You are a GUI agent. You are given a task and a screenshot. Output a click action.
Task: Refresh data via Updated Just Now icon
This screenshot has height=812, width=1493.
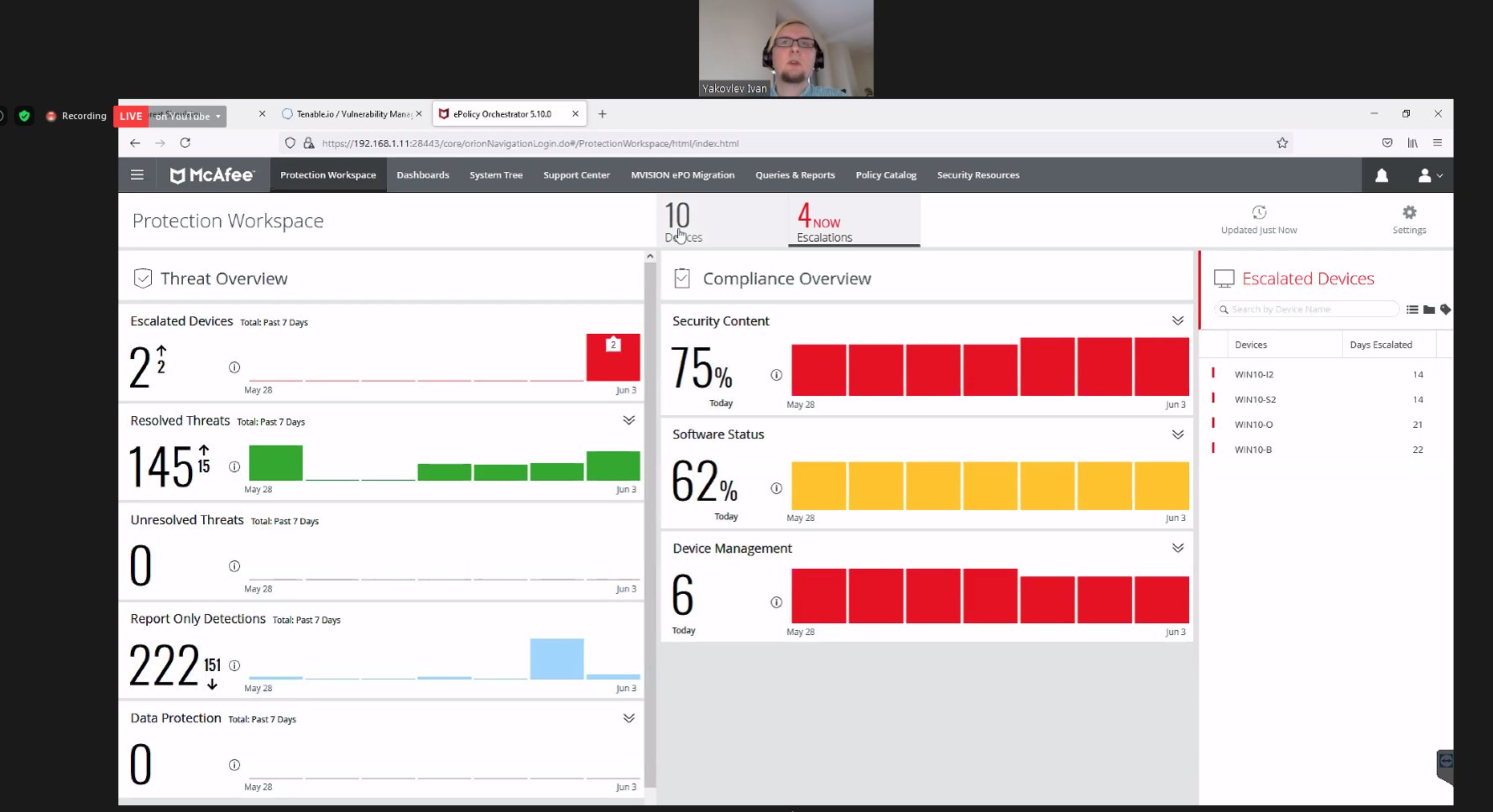point(1259,213)
